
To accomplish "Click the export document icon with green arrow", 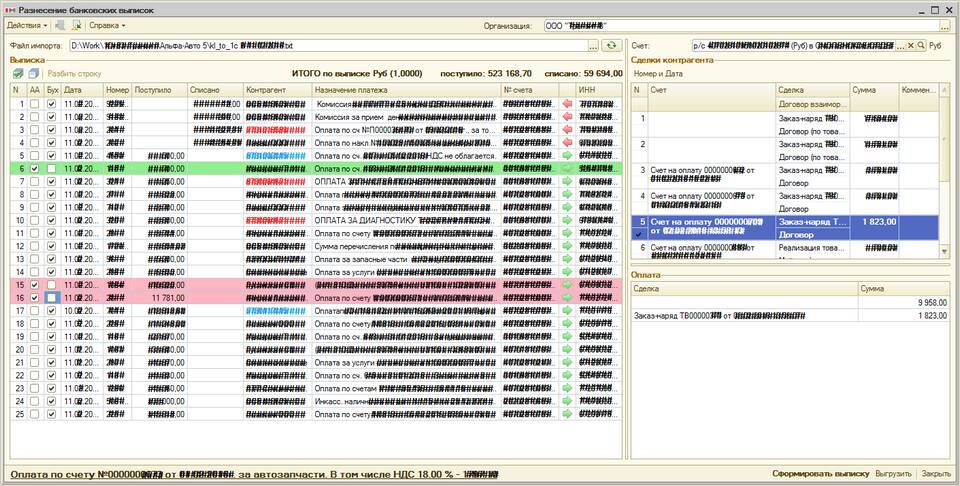I will [77, 25].
